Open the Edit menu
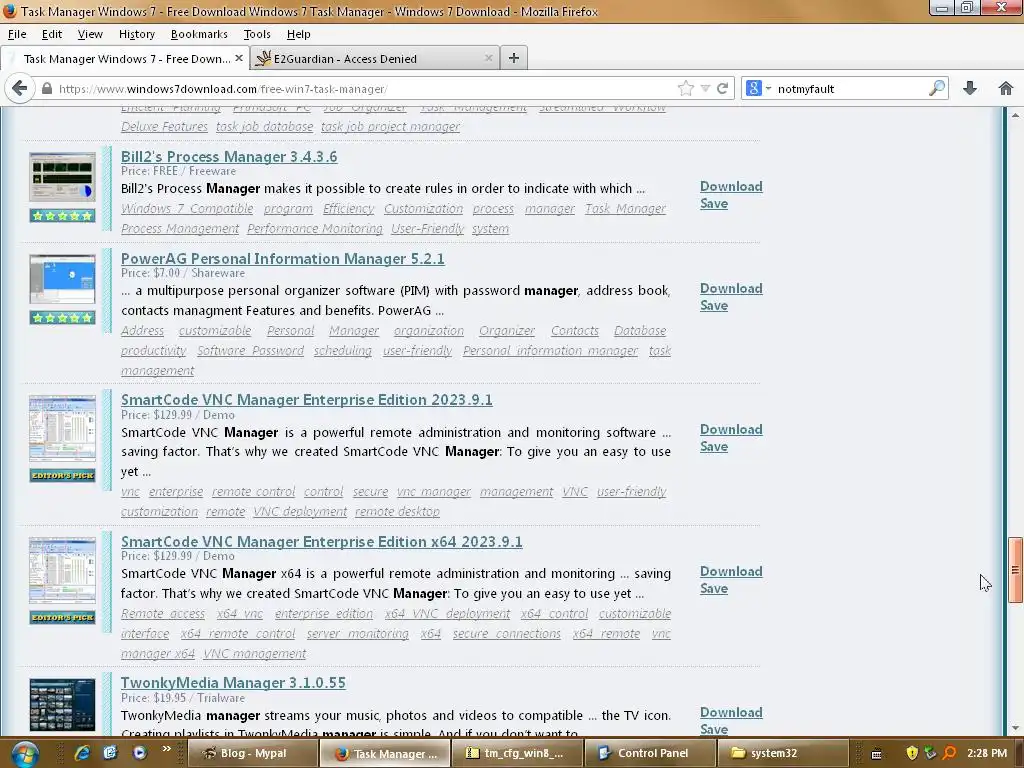The image size is (1024, 768). coord(52,34)
